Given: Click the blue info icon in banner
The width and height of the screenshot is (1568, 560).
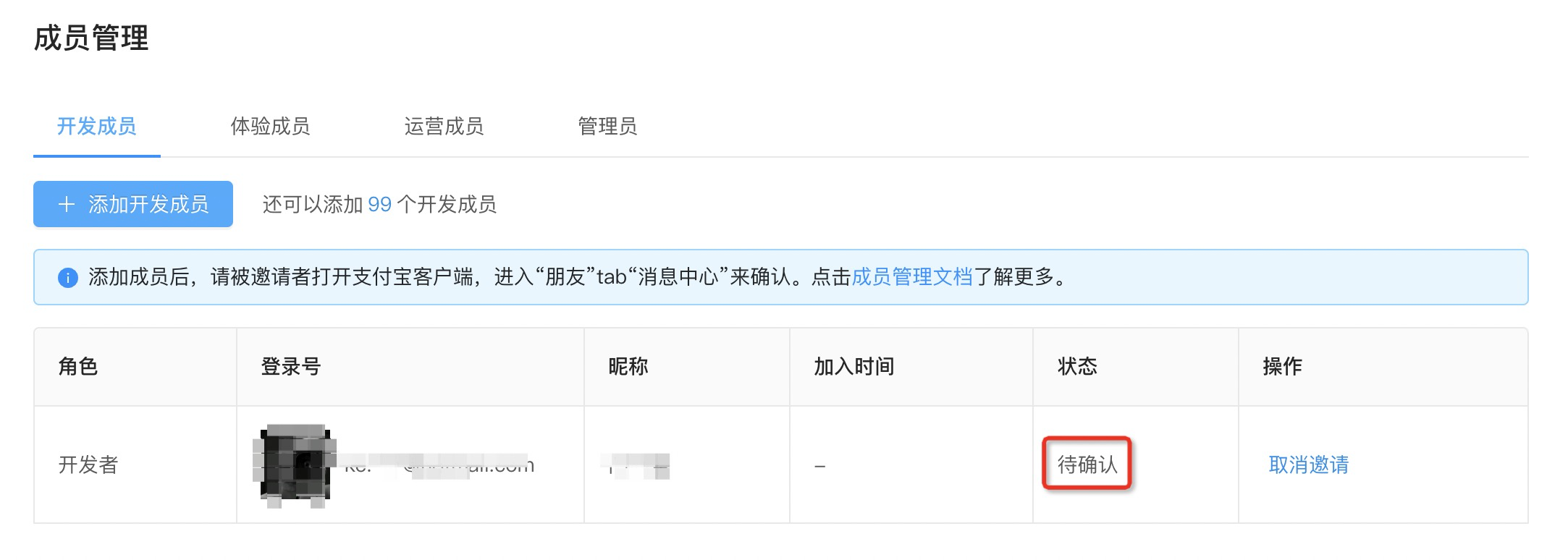Looking at the screenshot, I should tap(68, 278).
